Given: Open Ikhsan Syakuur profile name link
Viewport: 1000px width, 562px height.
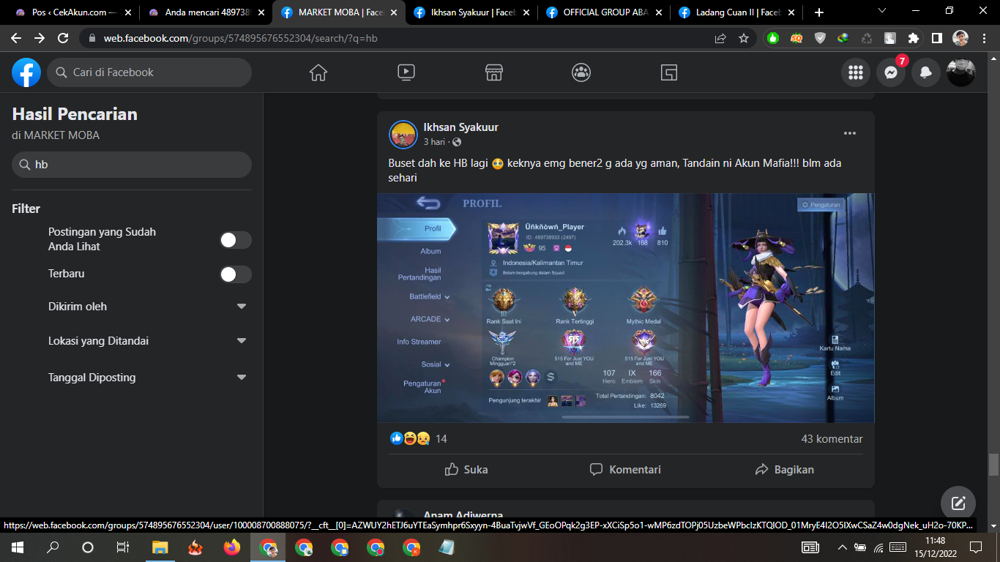Looking at the screenshot, I should 460,127.
